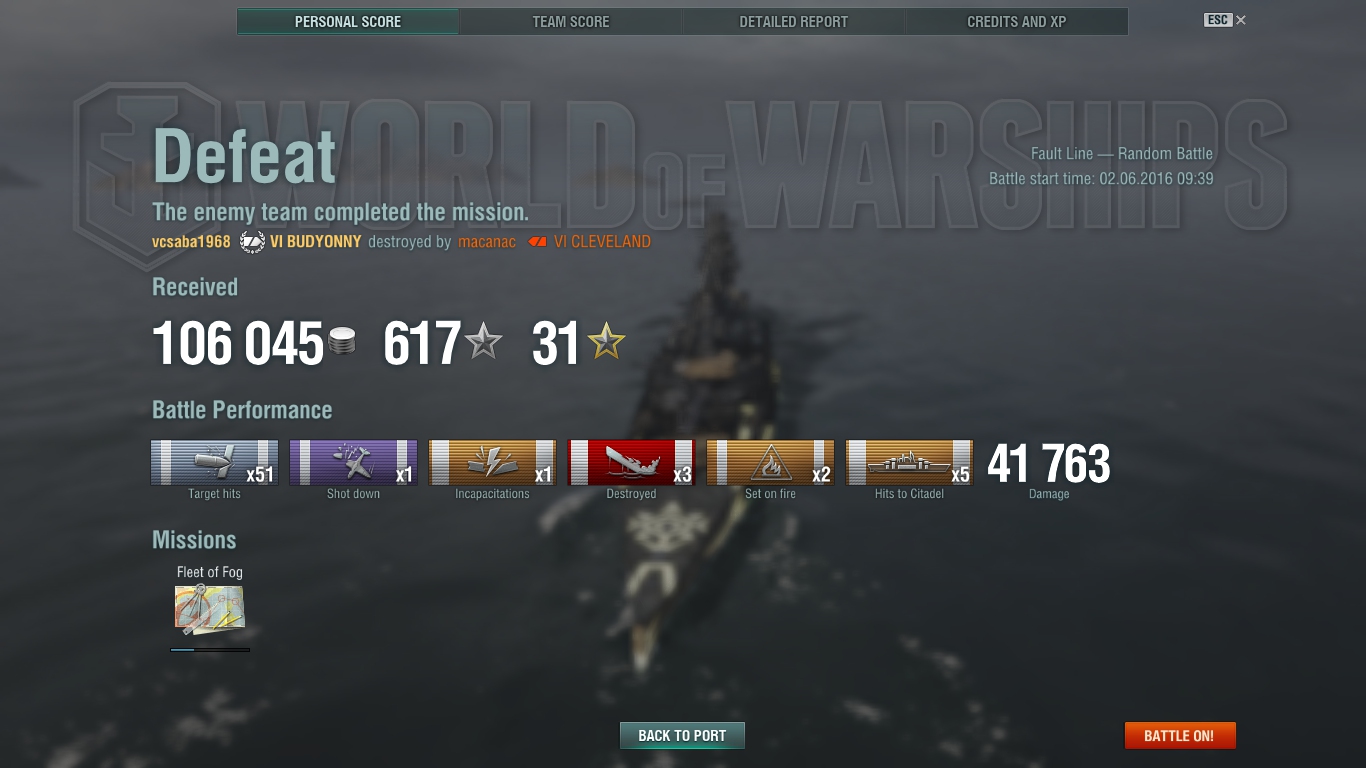Select the Incapacitations ribbon icon
The image size is (1366, 768).
click(x=492, y=463)
